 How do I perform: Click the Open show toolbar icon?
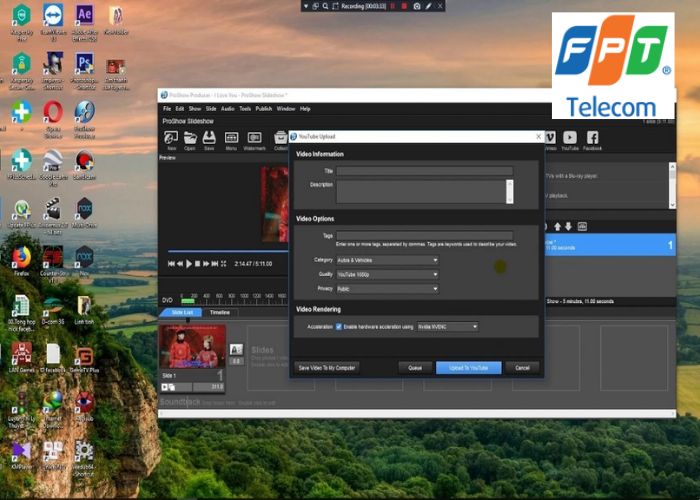[x=190, y=138]
